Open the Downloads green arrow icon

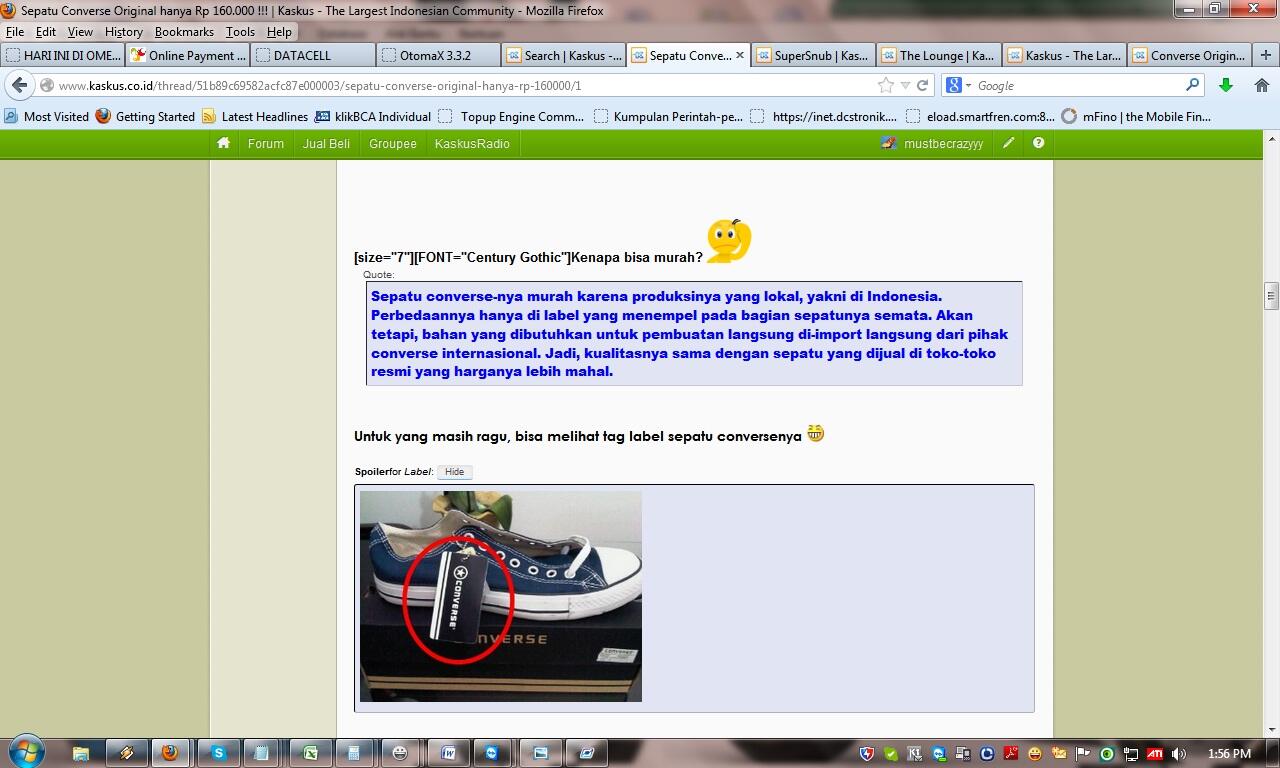1226,85
